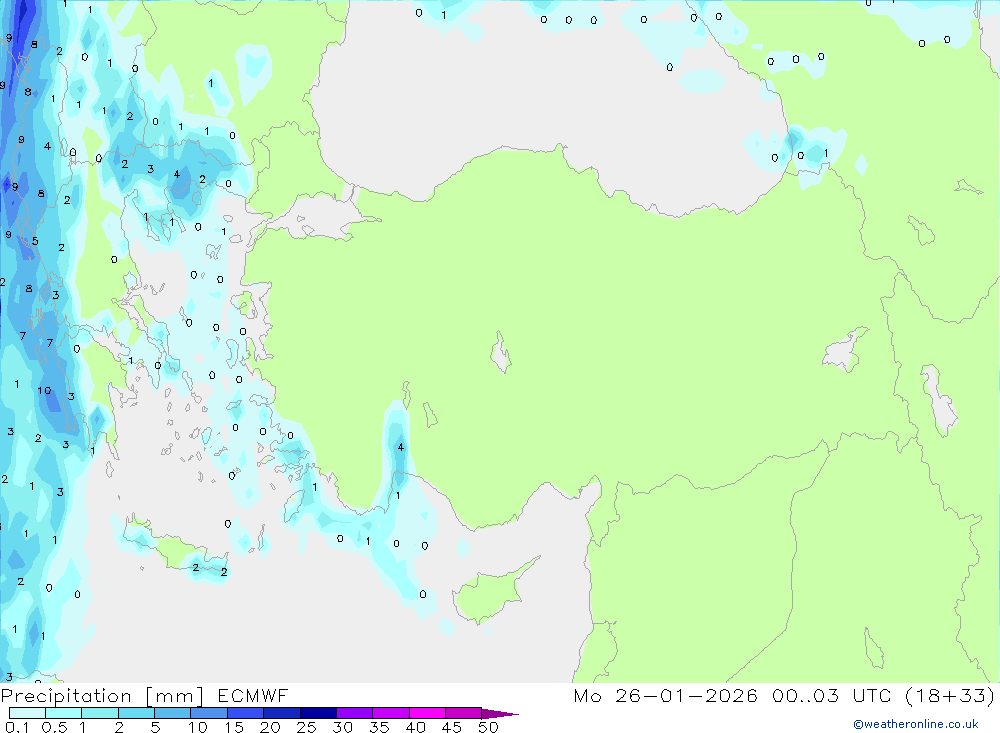The width and height of the screenshot is (1000, 733).
Task: Click the "Precipitation [mm]" title text
Action: click(102, 696)
